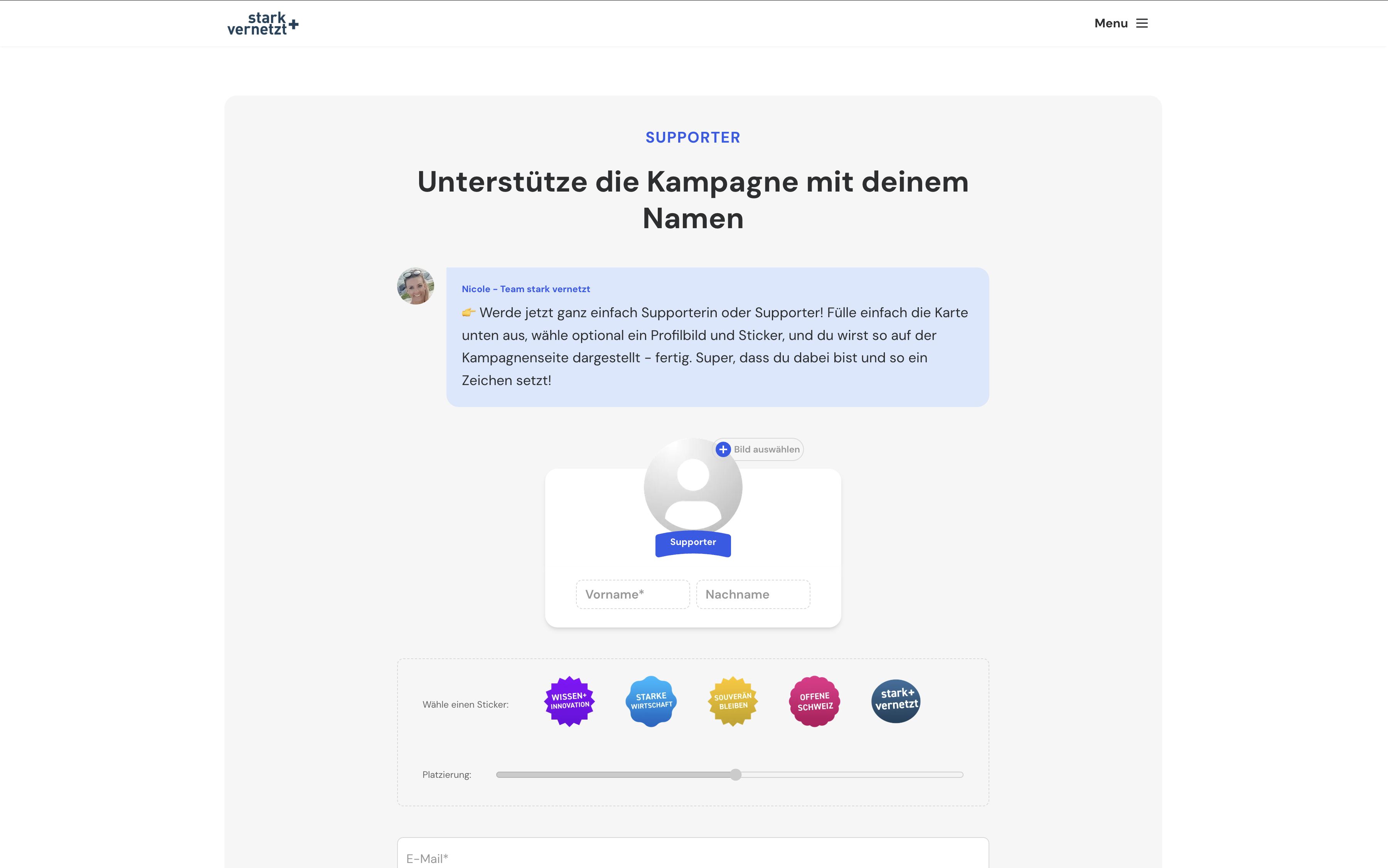Choose the Souverän Bleiben yellow sticker
This screenshot has width=1388, height=868.
(733, 701)
